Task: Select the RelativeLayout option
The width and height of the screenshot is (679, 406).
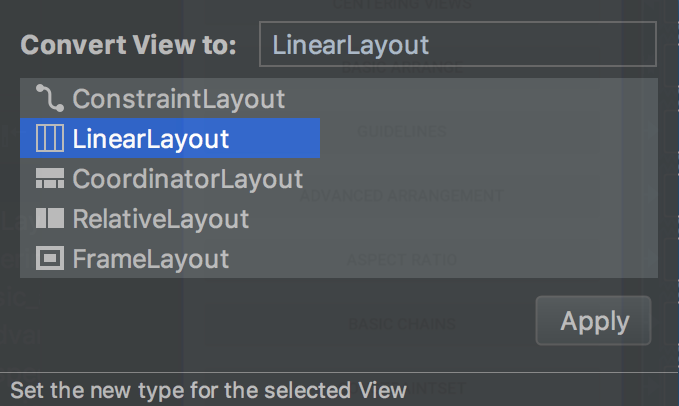Action: pyautogui.click(x=161, y=219)
